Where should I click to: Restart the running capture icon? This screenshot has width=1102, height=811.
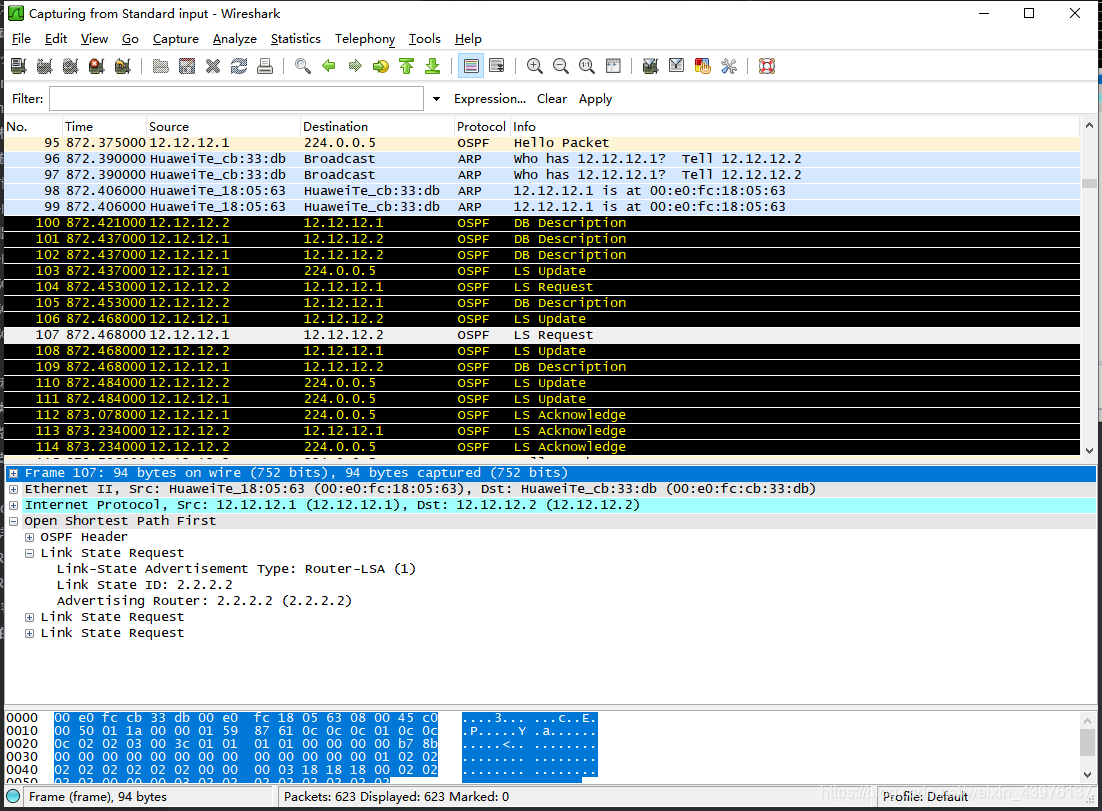pos(123,66)
